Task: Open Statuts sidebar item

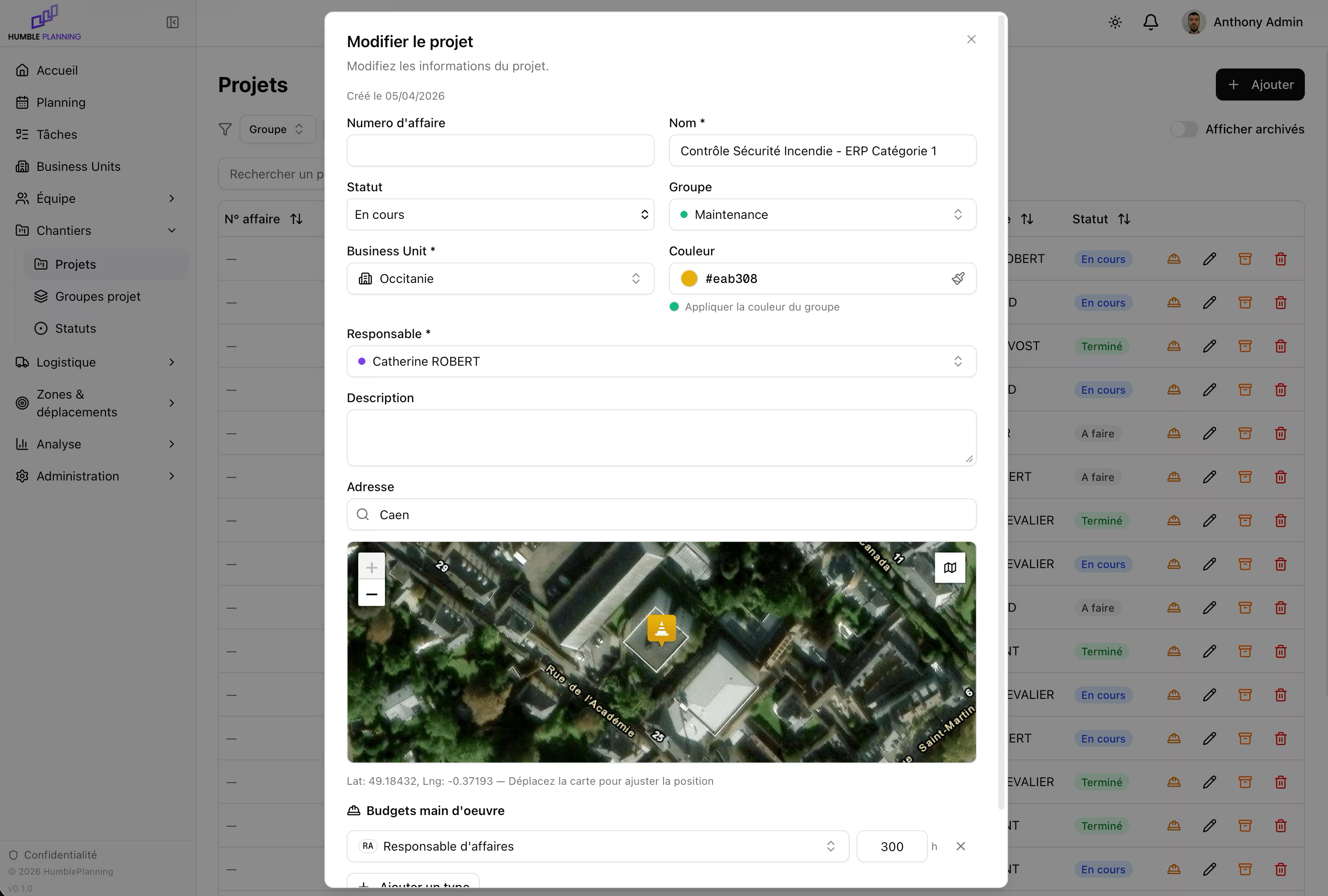Action: pos(106,328)
